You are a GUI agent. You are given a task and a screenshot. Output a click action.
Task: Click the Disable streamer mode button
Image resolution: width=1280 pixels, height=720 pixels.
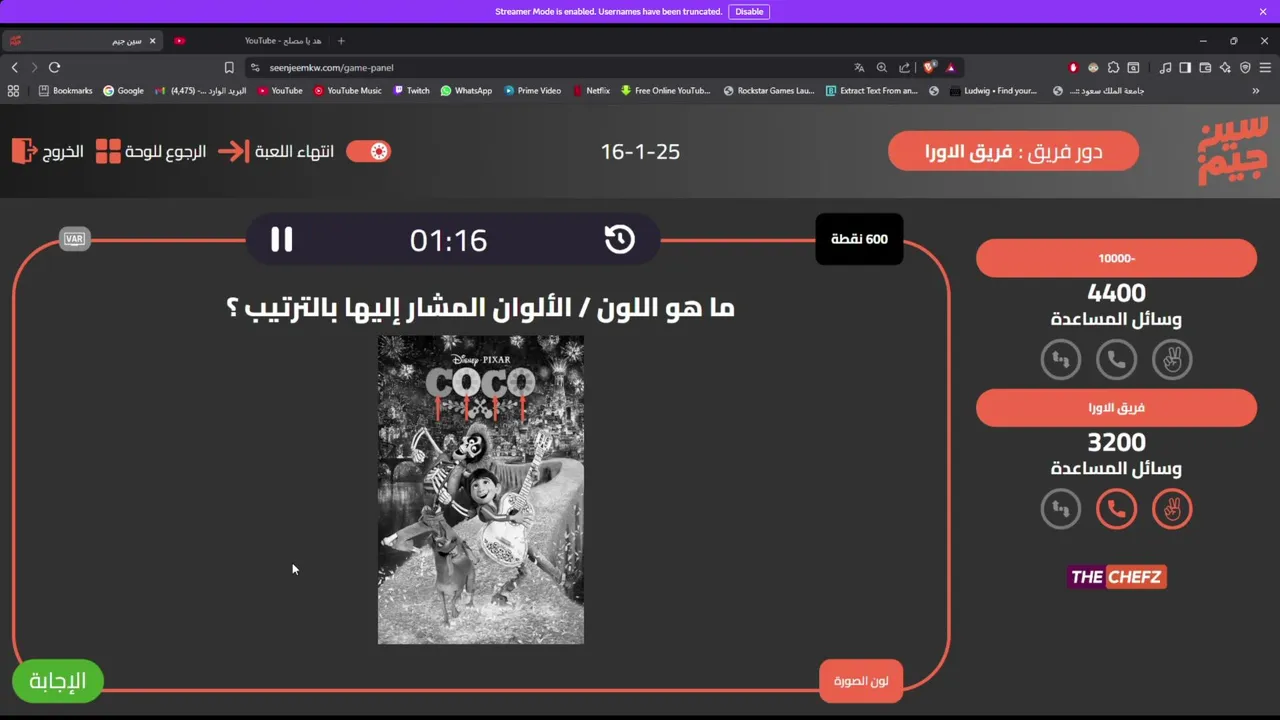coord(749,12)
